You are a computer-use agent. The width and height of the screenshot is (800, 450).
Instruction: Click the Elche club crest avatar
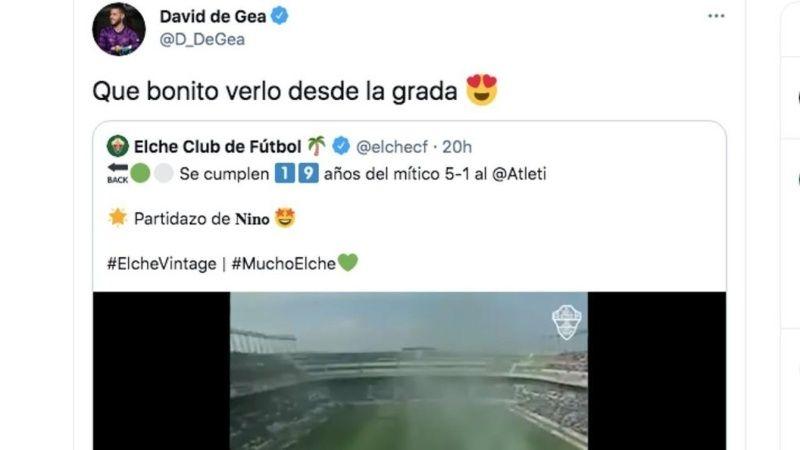point(118,146)
